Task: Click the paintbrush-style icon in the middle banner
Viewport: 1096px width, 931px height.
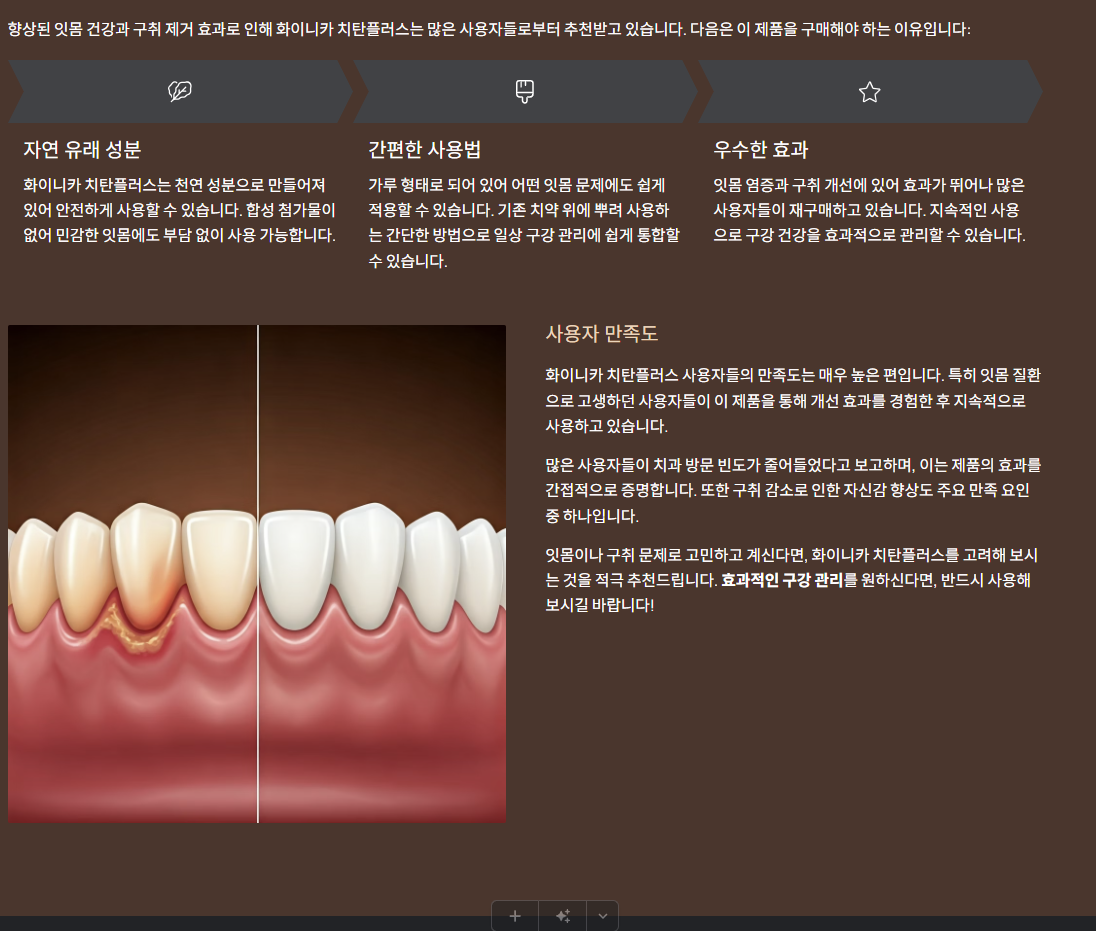Action: [524, 91]
